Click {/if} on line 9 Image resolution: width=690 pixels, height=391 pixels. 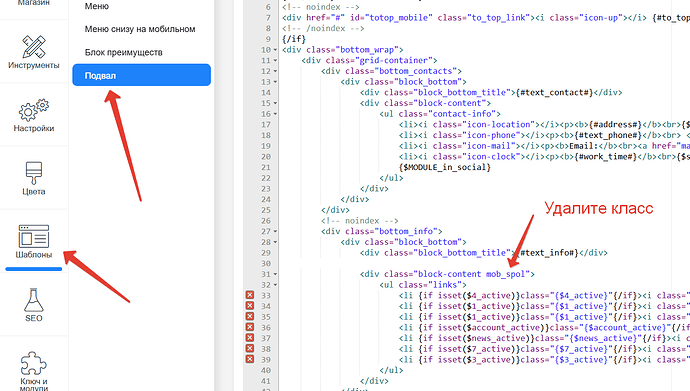click(294, 39)
